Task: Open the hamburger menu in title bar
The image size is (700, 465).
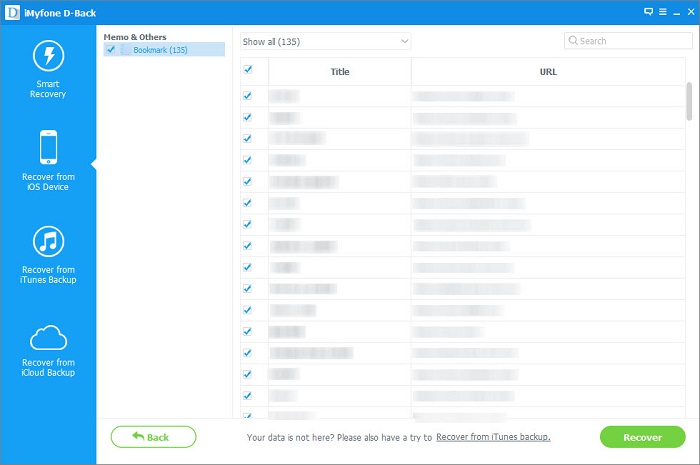Action: 663,12
